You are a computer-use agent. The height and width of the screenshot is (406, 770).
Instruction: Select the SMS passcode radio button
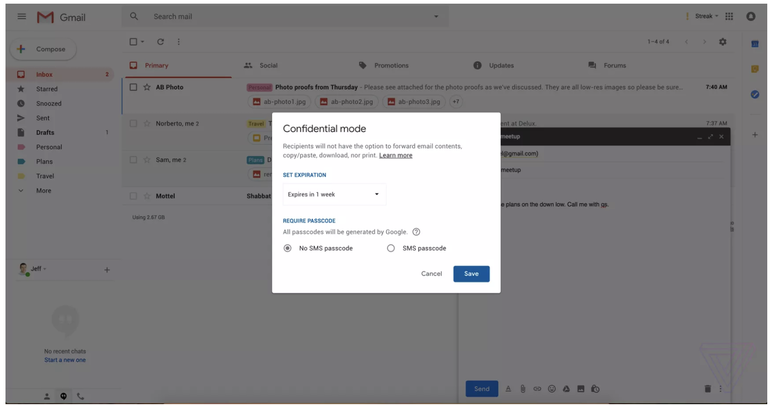pos(391,248)
